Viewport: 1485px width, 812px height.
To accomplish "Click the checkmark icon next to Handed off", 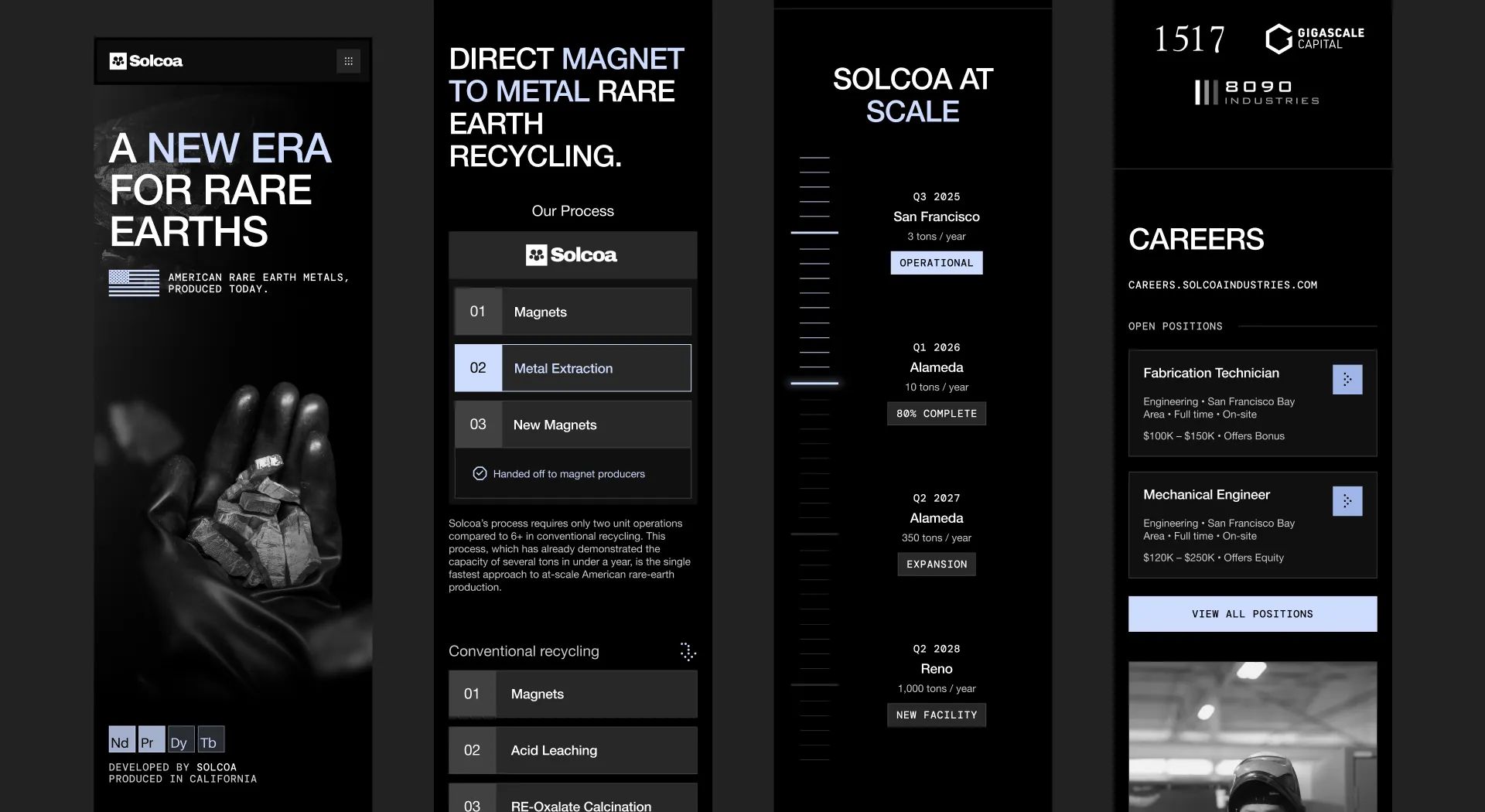I will (x=480, y=473).
